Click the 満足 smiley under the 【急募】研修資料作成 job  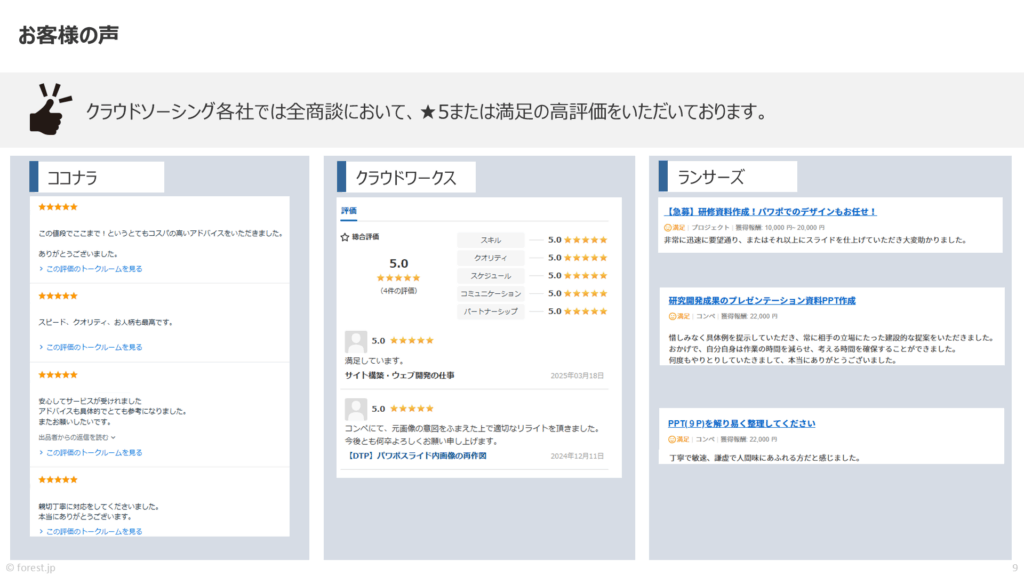point(667,228)
